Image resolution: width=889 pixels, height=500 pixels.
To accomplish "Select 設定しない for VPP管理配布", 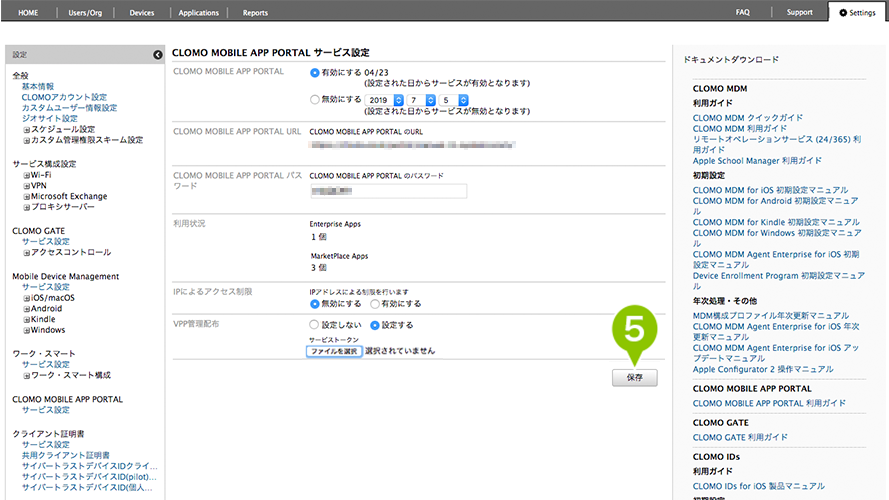I will [314, 325].
